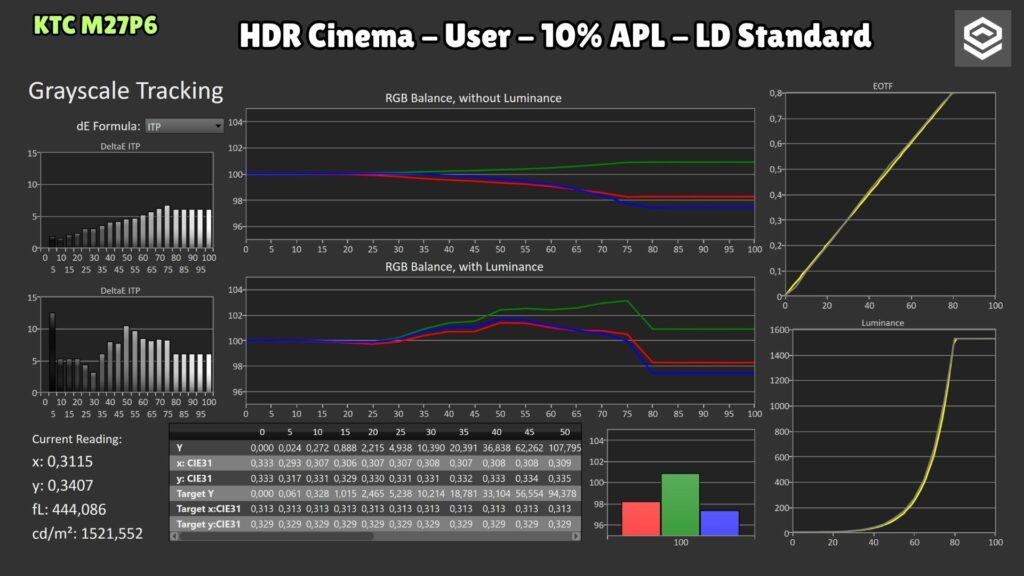Click the Luminance chart title
This screenshot has height=576, width=1024.
coord(882,323)
